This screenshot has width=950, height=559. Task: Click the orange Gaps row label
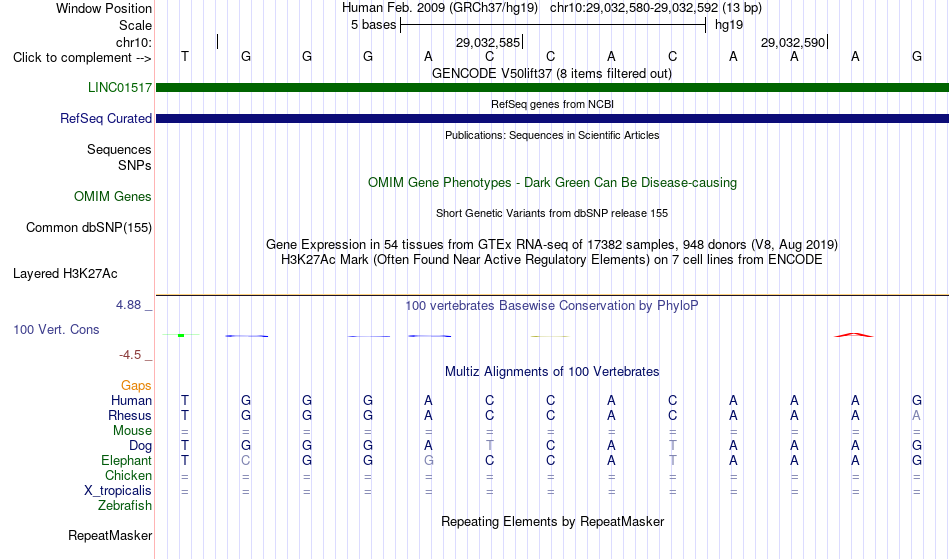pyautogui.click(x=136, y=385)
